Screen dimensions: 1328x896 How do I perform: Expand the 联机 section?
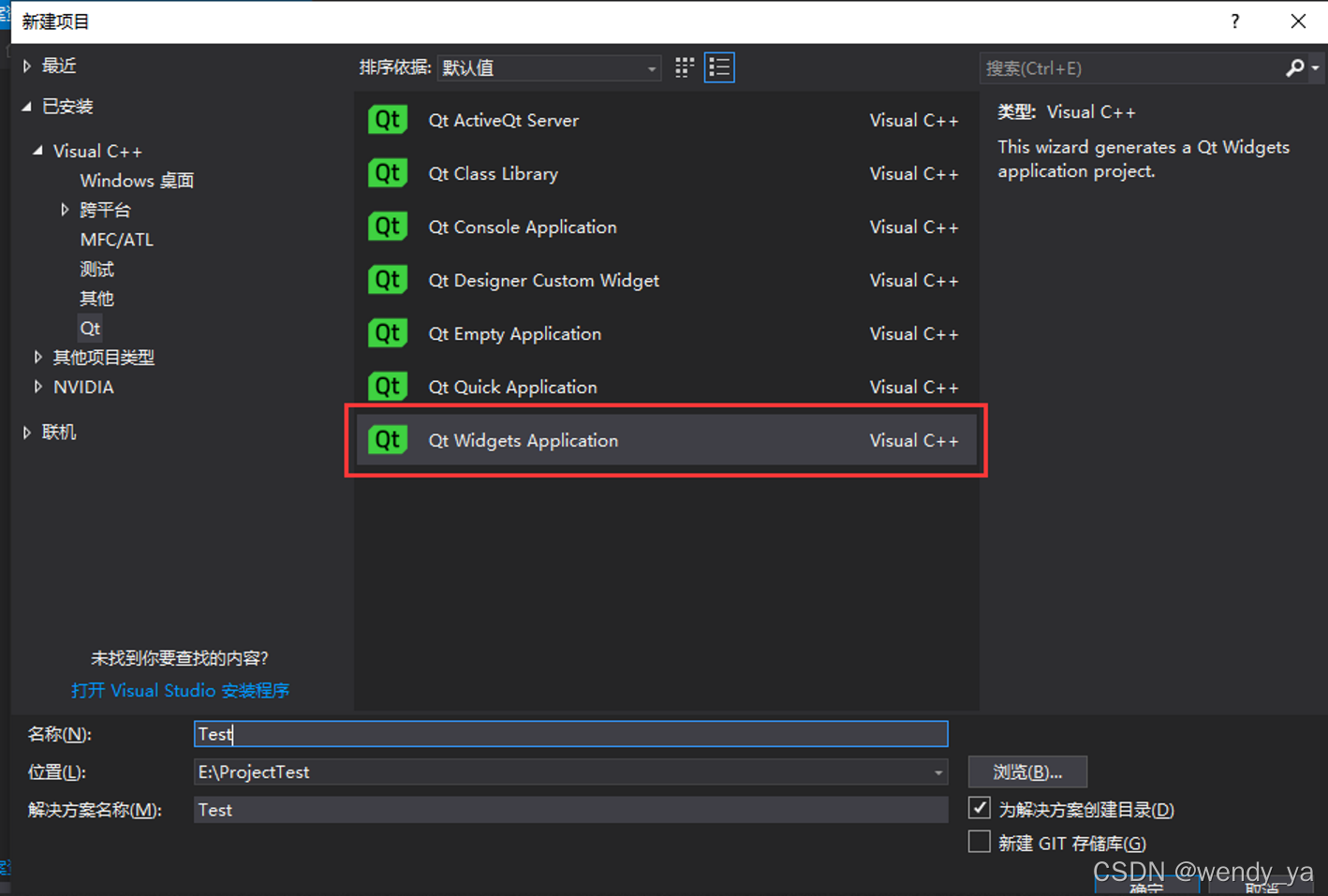[x=27, y=432]
